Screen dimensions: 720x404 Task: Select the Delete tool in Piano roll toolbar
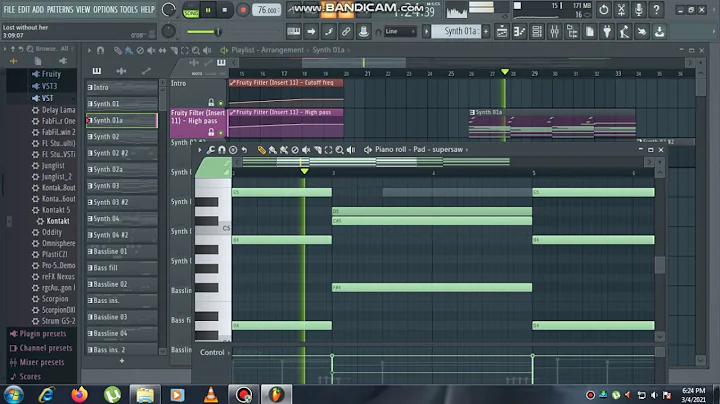click(295, 150)
